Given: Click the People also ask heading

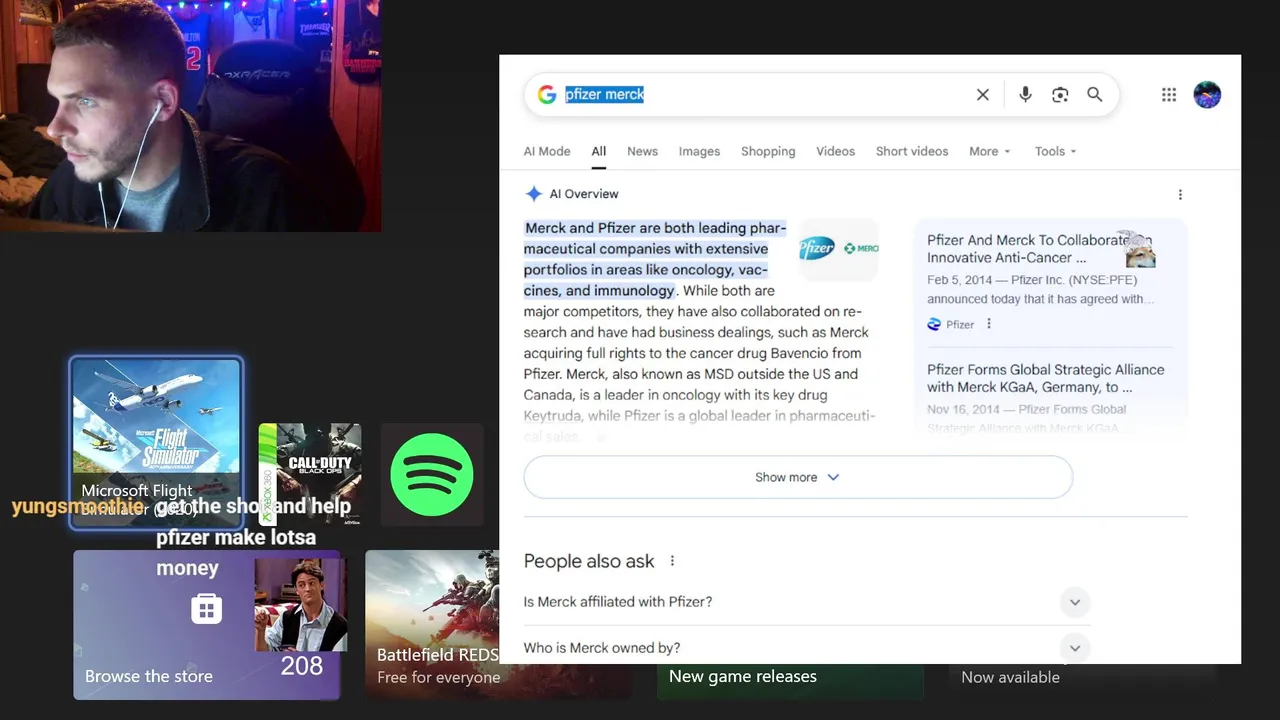Looking at the screenshot, I should [589, 561].
